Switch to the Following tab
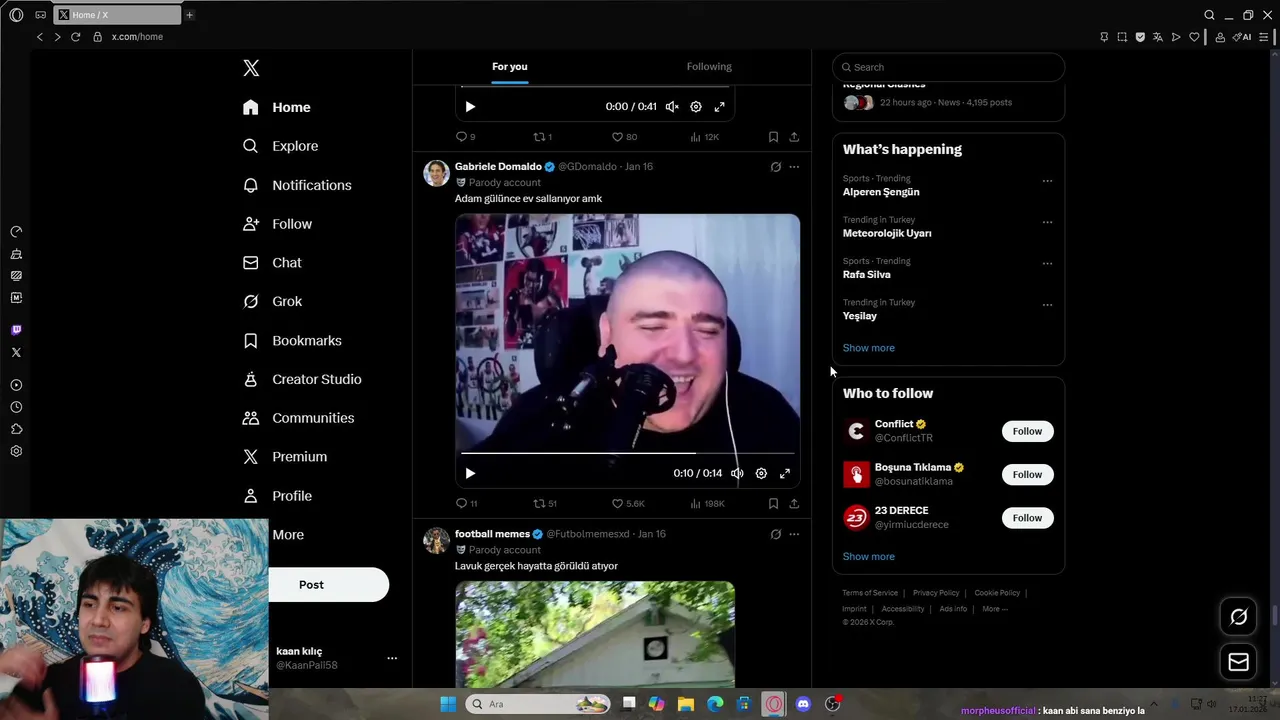1280x720 pixels. click(709, 66)
